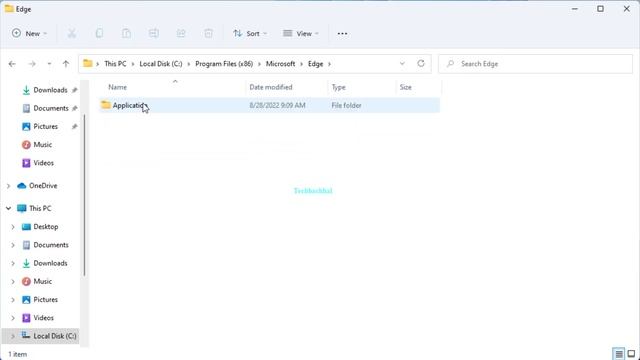Minimize the Edge folder window

coord(575,9)
